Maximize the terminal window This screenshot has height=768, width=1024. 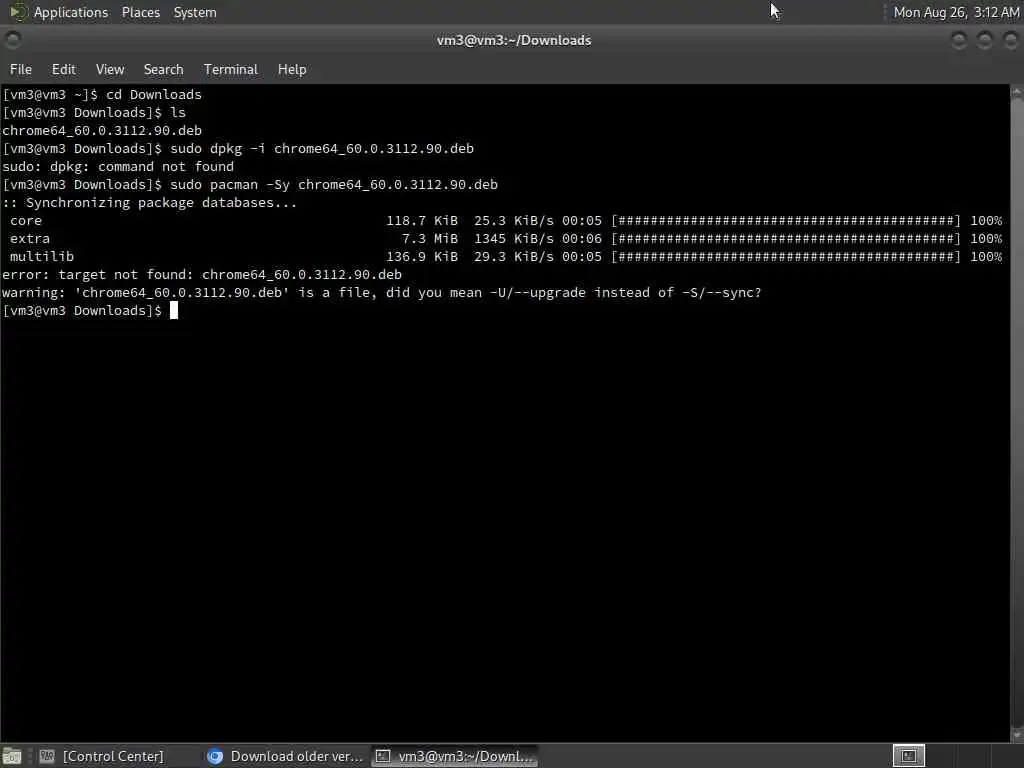click(984, 40)
